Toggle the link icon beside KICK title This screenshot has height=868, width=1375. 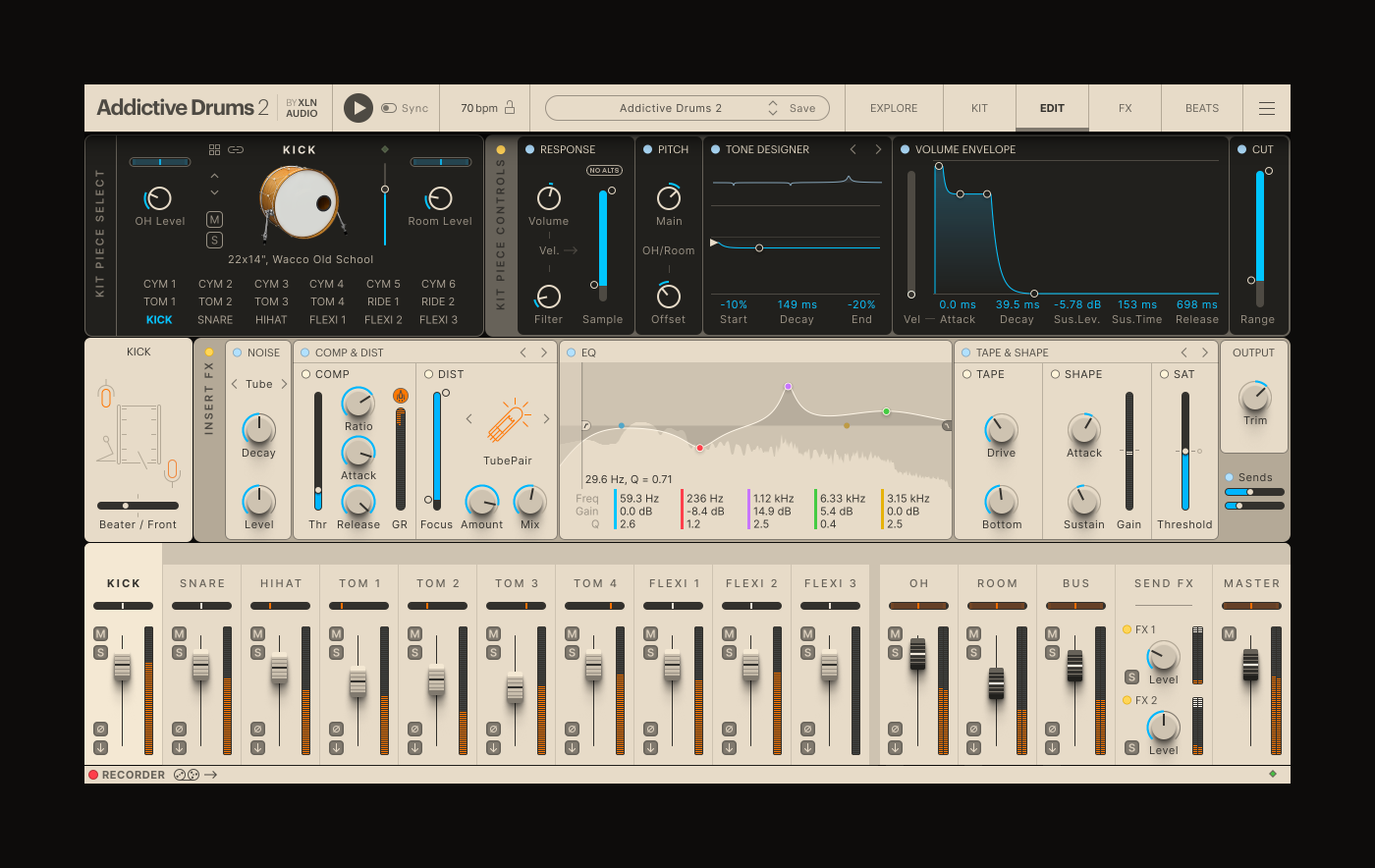(x=236, y=150)
